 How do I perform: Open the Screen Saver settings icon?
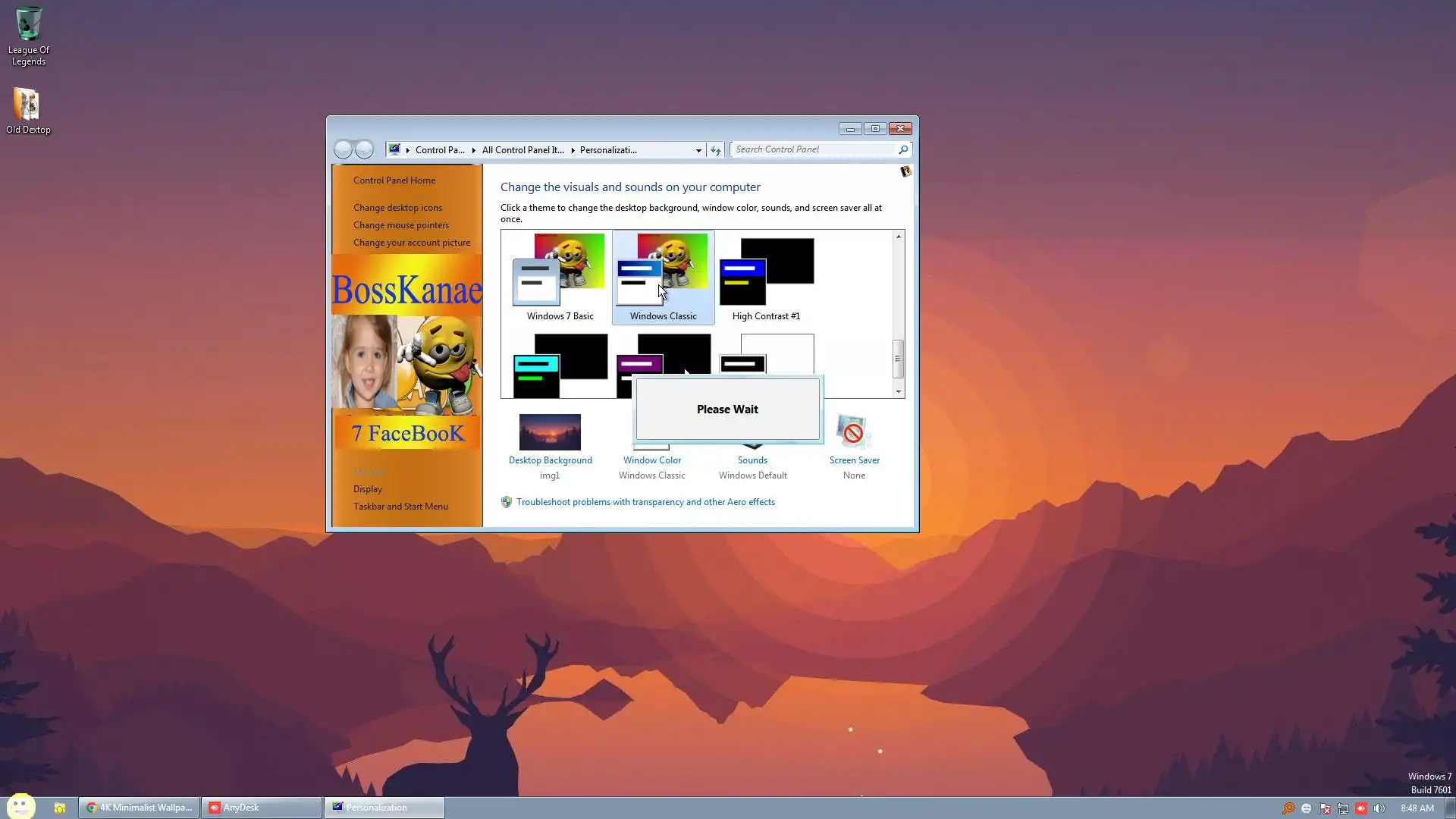[x=853, y=431]
